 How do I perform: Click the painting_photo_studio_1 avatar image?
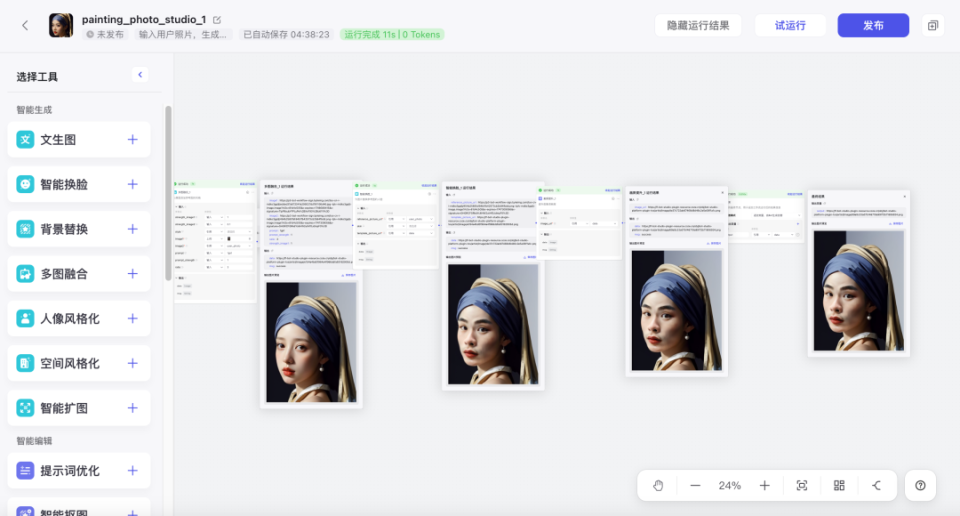point(61,25)
